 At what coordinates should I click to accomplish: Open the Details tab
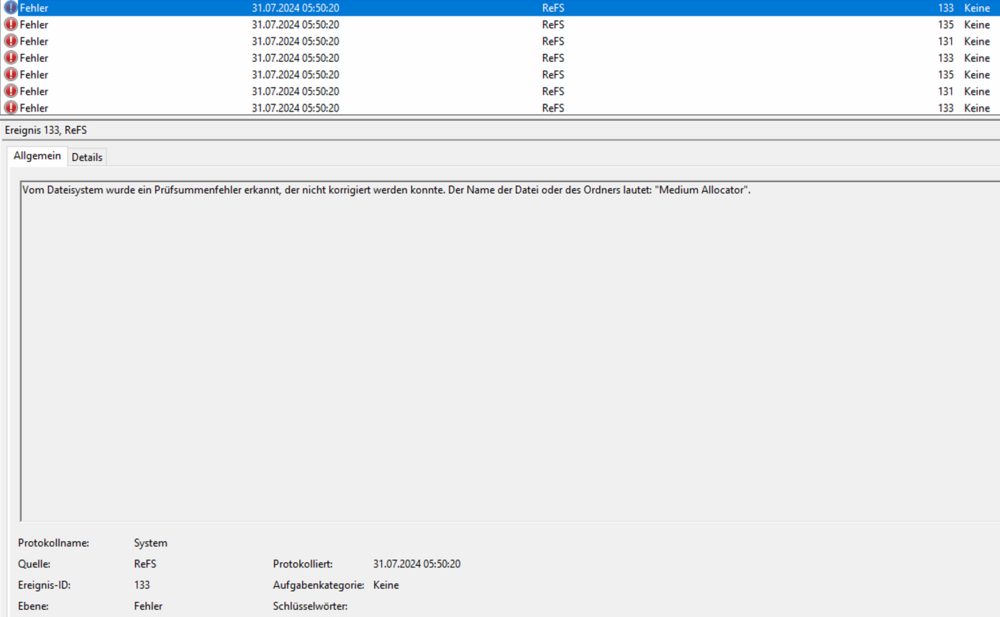pos(87,157)
